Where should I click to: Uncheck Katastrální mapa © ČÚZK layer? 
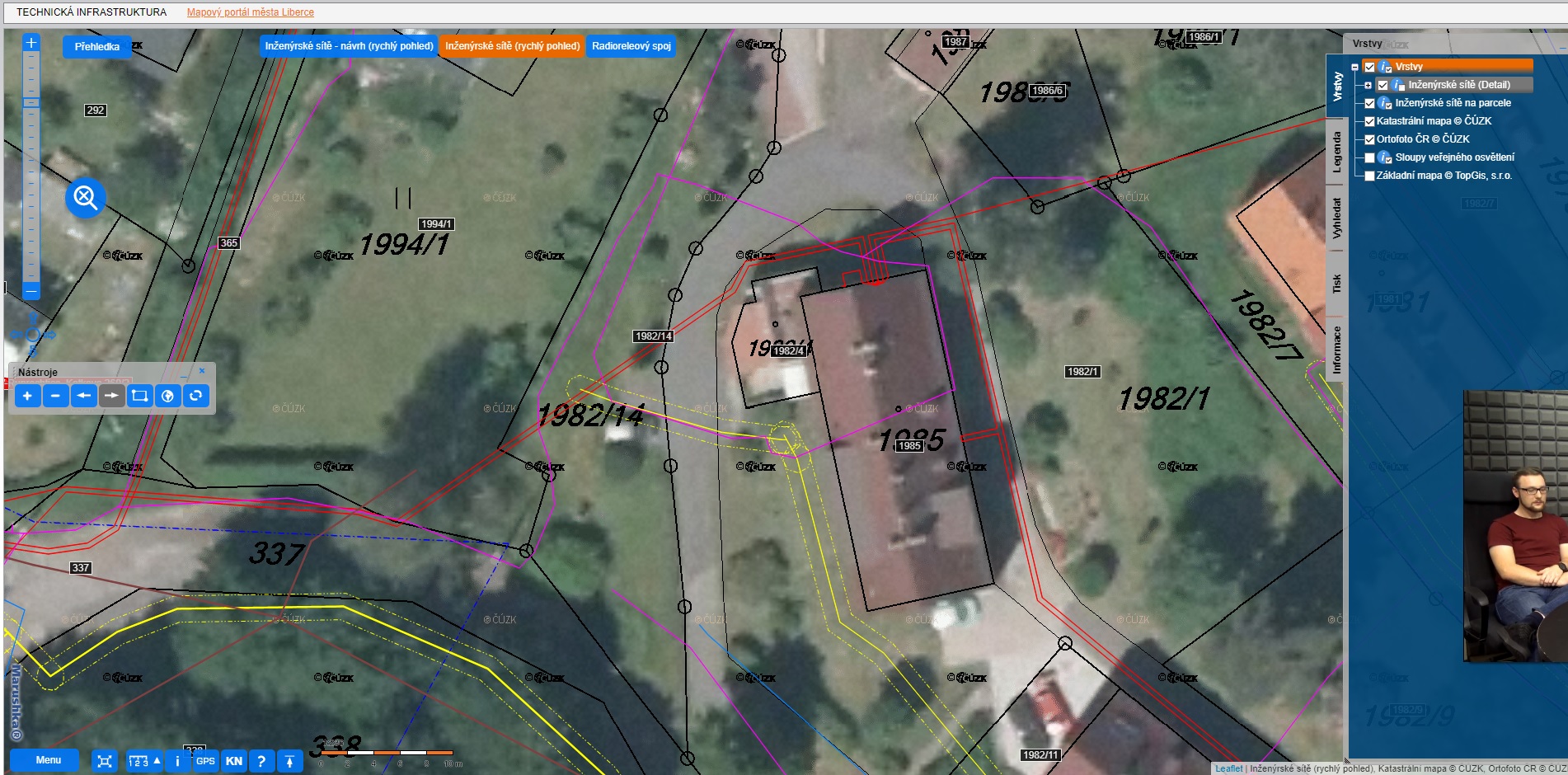pyautogui.click(x=1369, y=122)
